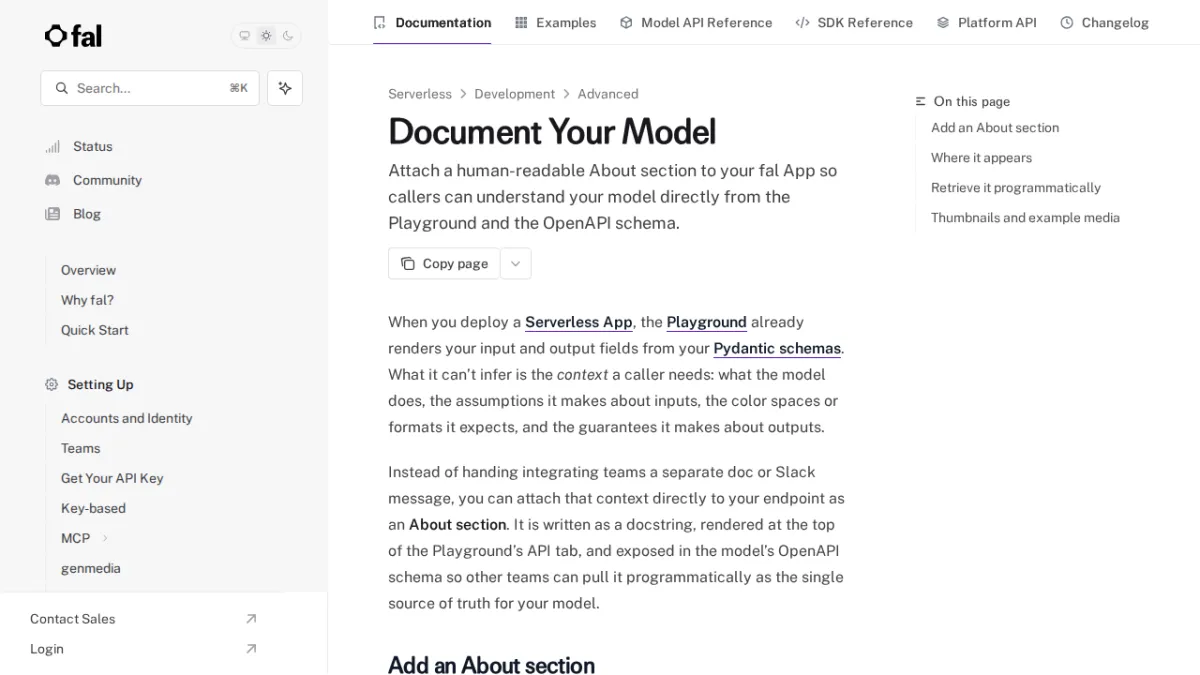Screen dimensions: 1200x675
Task: Click the Copy page button
Action: pyautogui.click(x=444, y=264)
